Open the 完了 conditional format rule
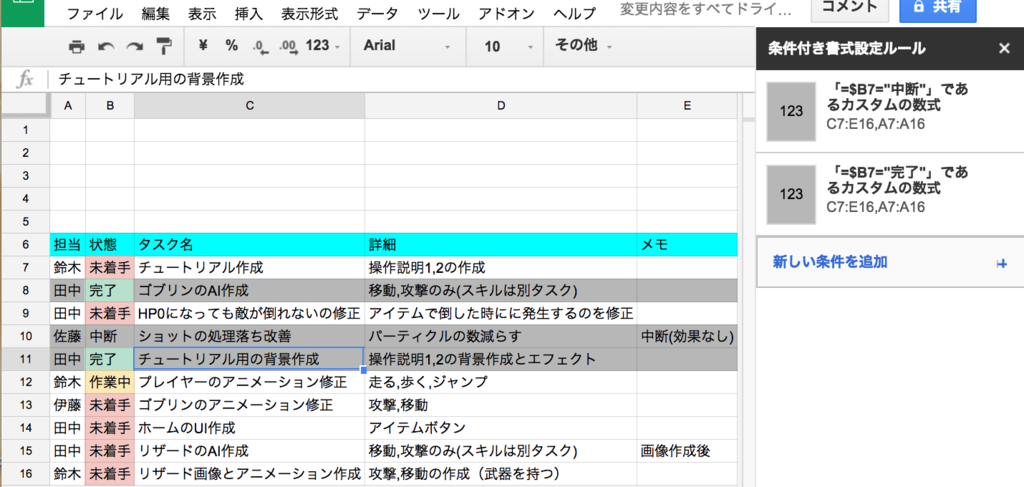Viewport: 1024px width, 487px height. (889, 194)
